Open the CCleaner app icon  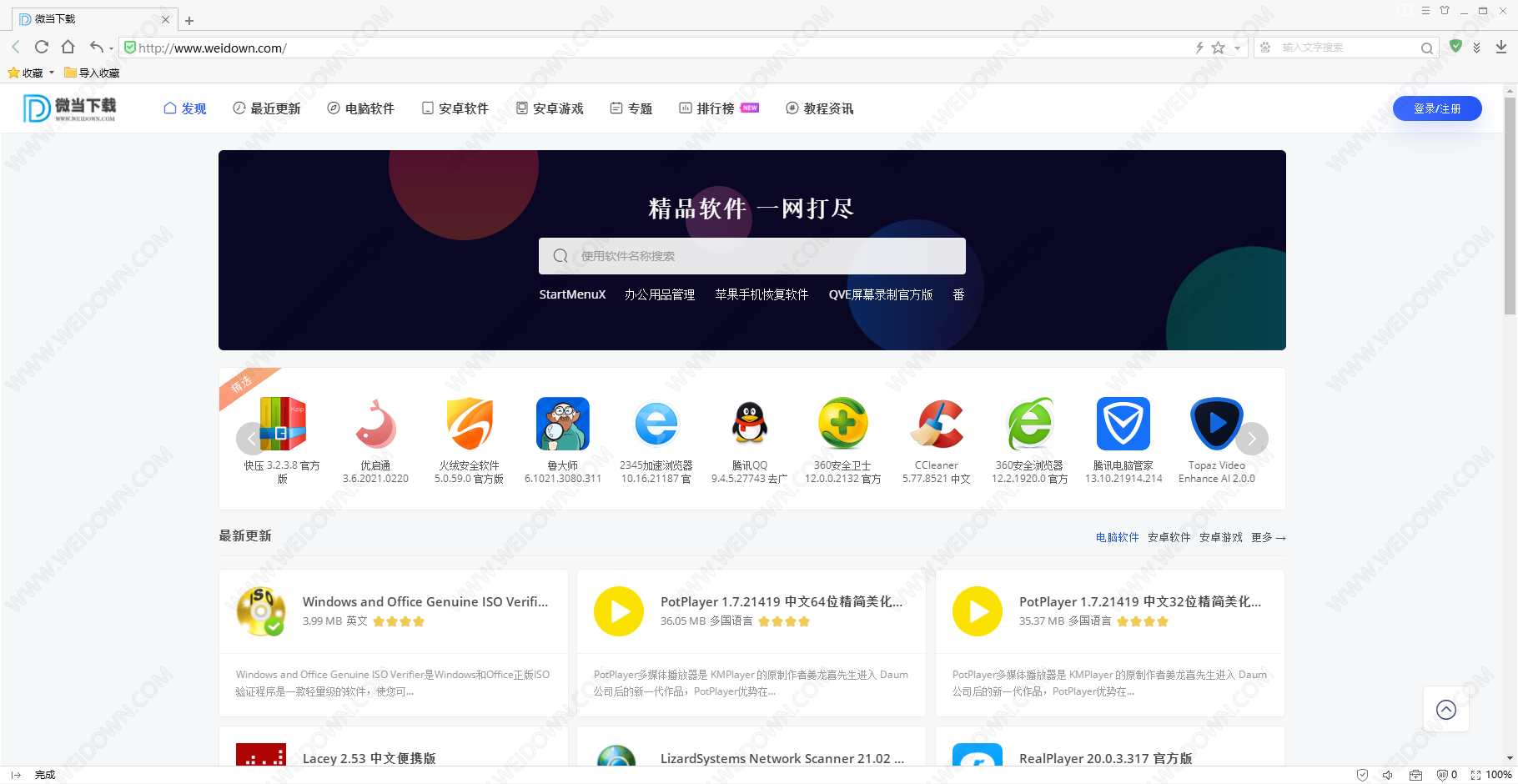[x=937, y=424]
